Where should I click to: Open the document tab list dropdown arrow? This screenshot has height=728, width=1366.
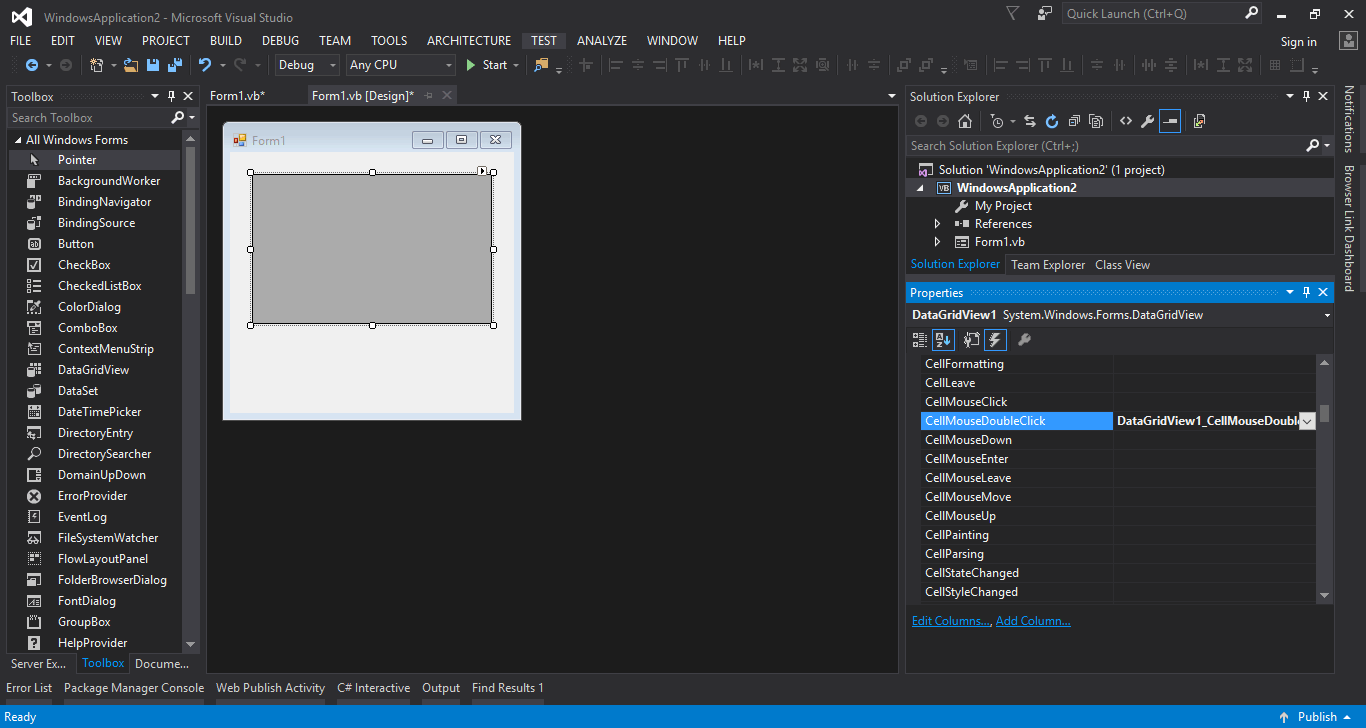click(x=892, y=96)
